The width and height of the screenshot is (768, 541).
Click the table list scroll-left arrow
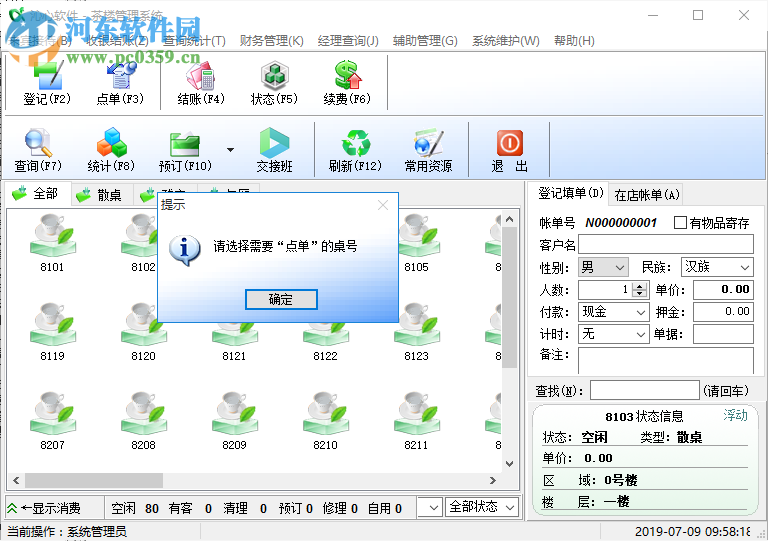click(x=16, y=480)
